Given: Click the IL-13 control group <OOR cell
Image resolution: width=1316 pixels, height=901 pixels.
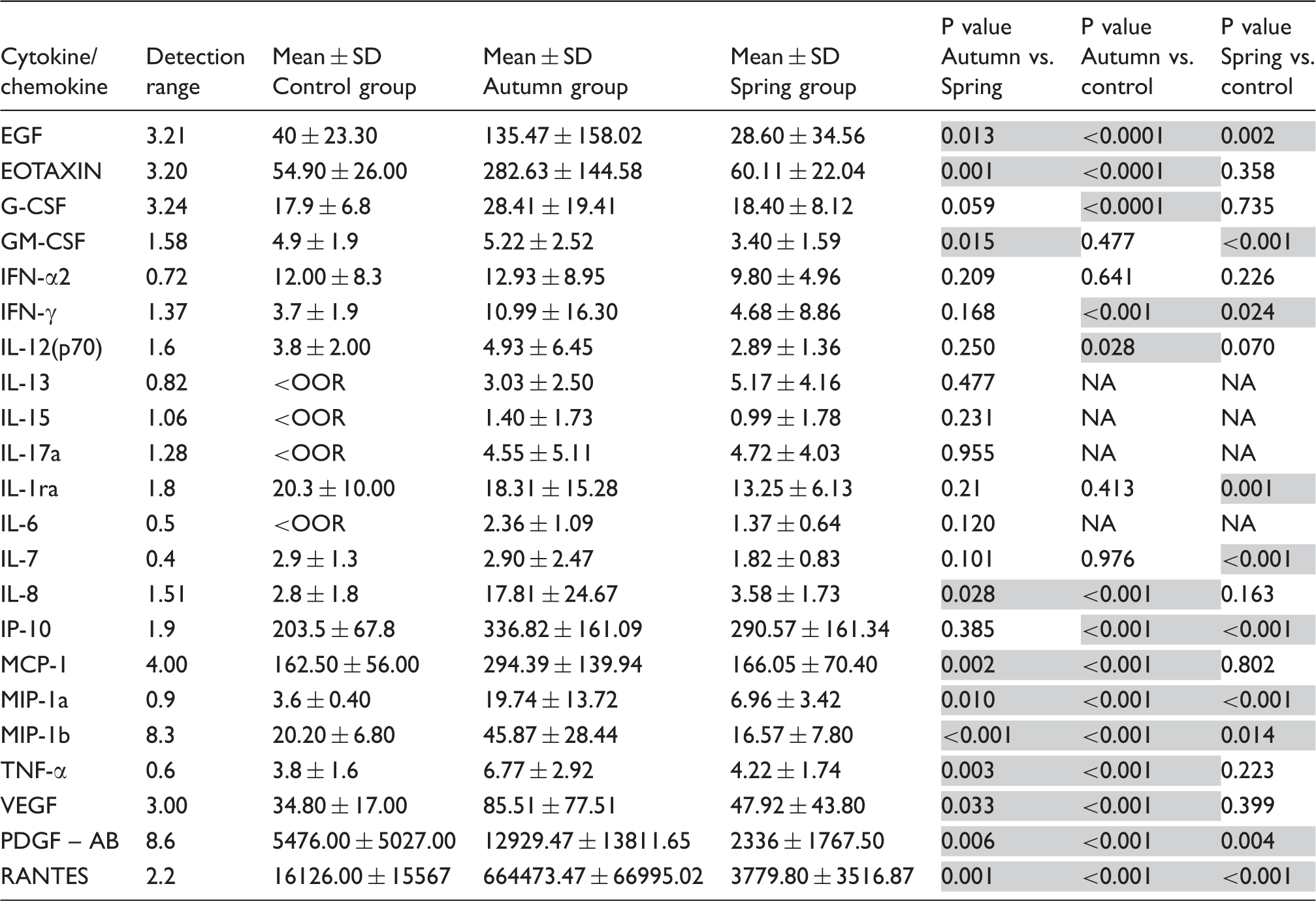Looking at the screenshot, I should coord(309,383).
